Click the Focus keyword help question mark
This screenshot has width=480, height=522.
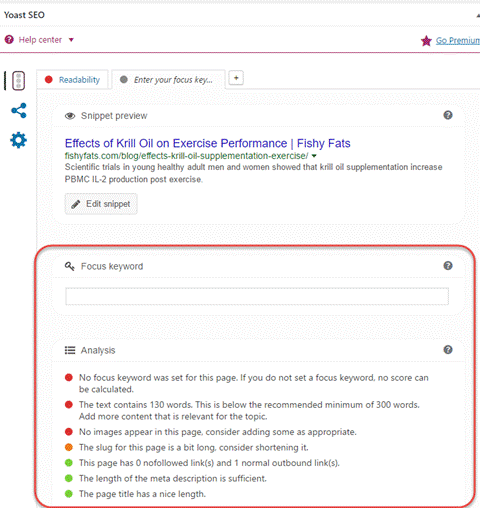pos(448,266)
